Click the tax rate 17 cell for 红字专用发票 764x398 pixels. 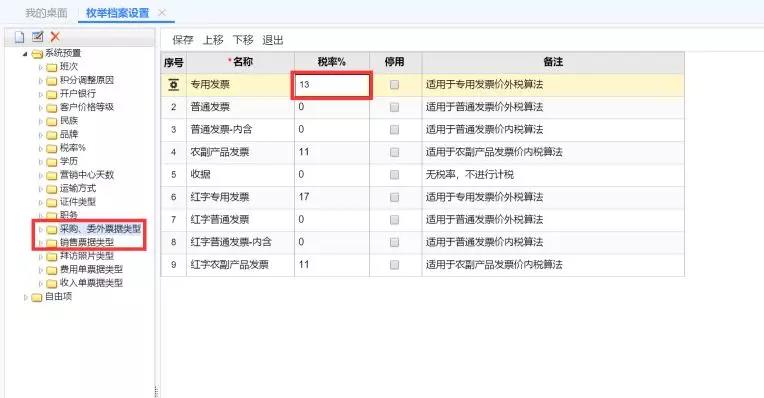[332, 197]
